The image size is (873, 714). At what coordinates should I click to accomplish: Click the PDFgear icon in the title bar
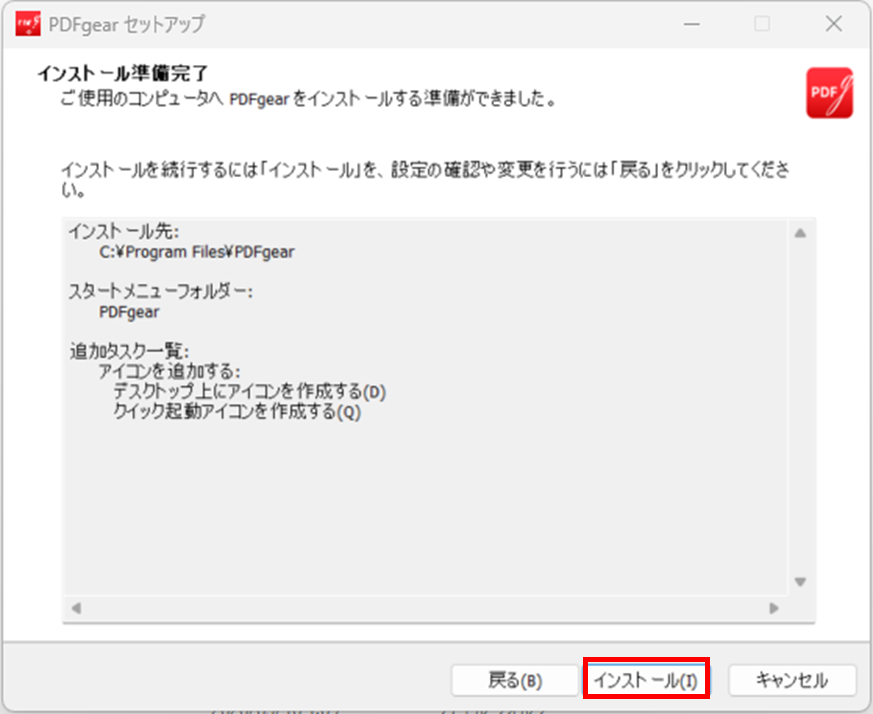click(x=28, y=24)
